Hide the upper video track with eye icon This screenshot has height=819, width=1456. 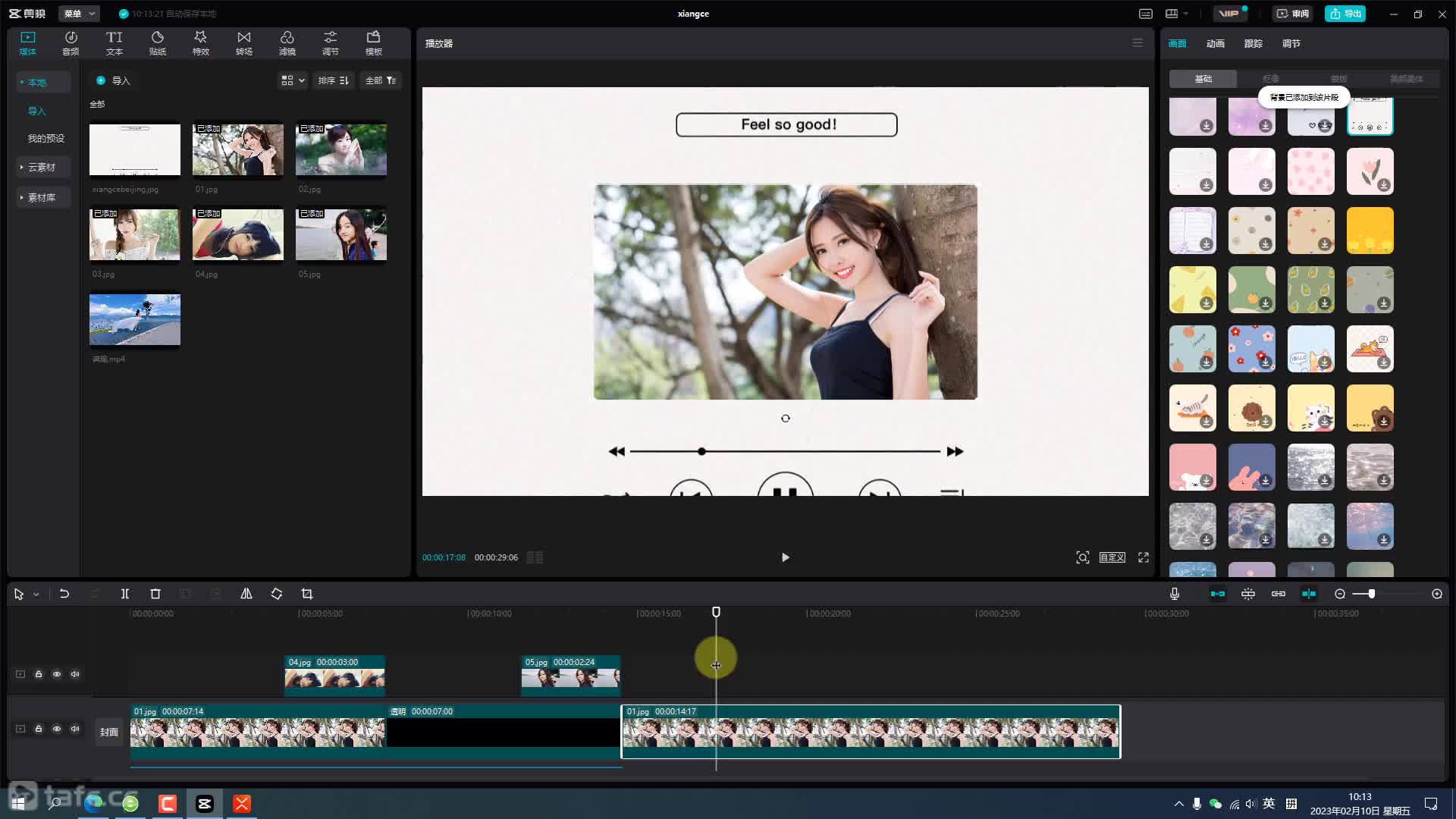[57, 674]
